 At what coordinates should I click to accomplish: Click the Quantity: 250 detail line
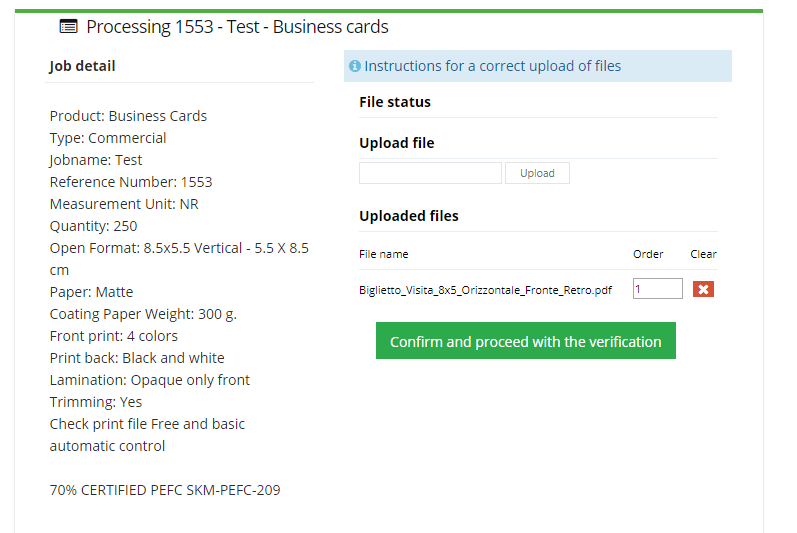tap(94, 226)
